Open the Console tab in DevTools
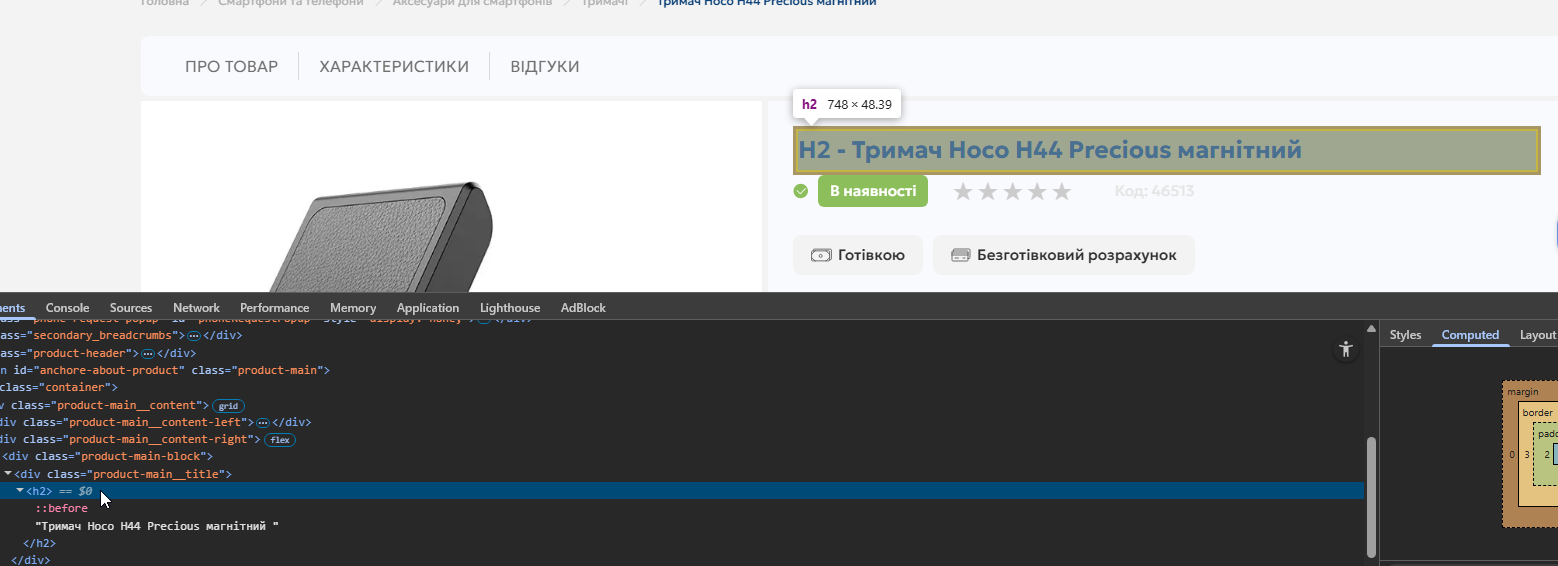The width and height of the screenshot is (1558, 566). (x=67, y=308)
